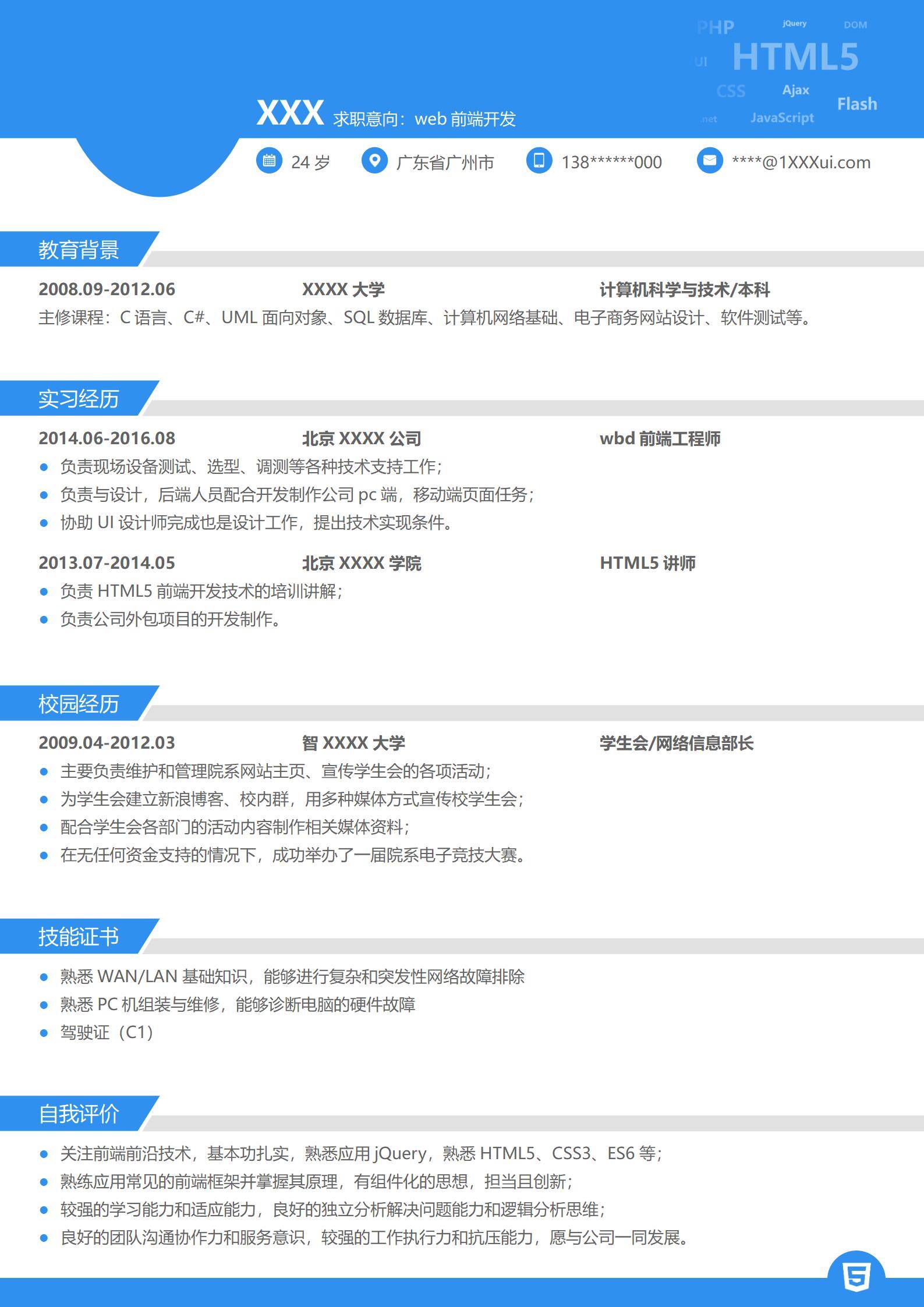The height and width of the screenshot is (1307, 924).
Task: Select the 技能证书 section heading
Action: coord(79,937)
